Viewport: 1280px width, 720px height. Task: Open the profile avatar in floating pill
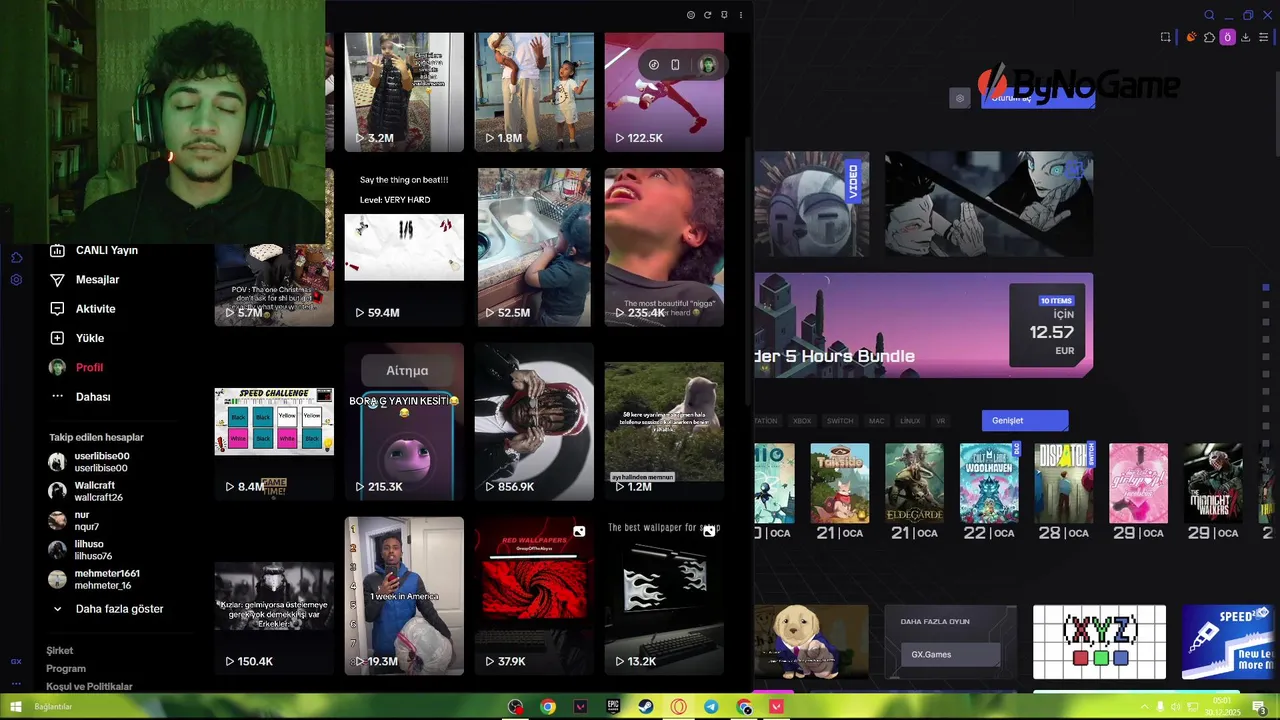pos(707,65)
